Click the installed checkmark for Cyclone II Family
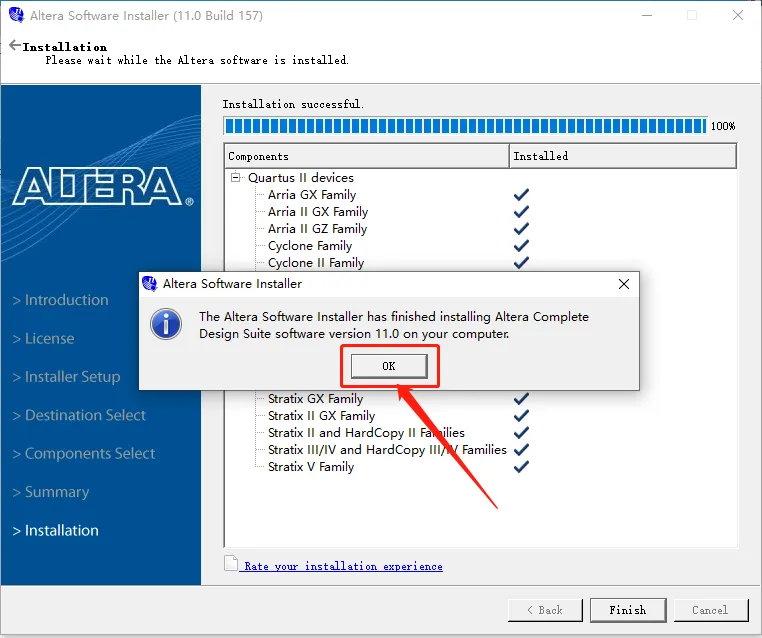 point(521,262)
